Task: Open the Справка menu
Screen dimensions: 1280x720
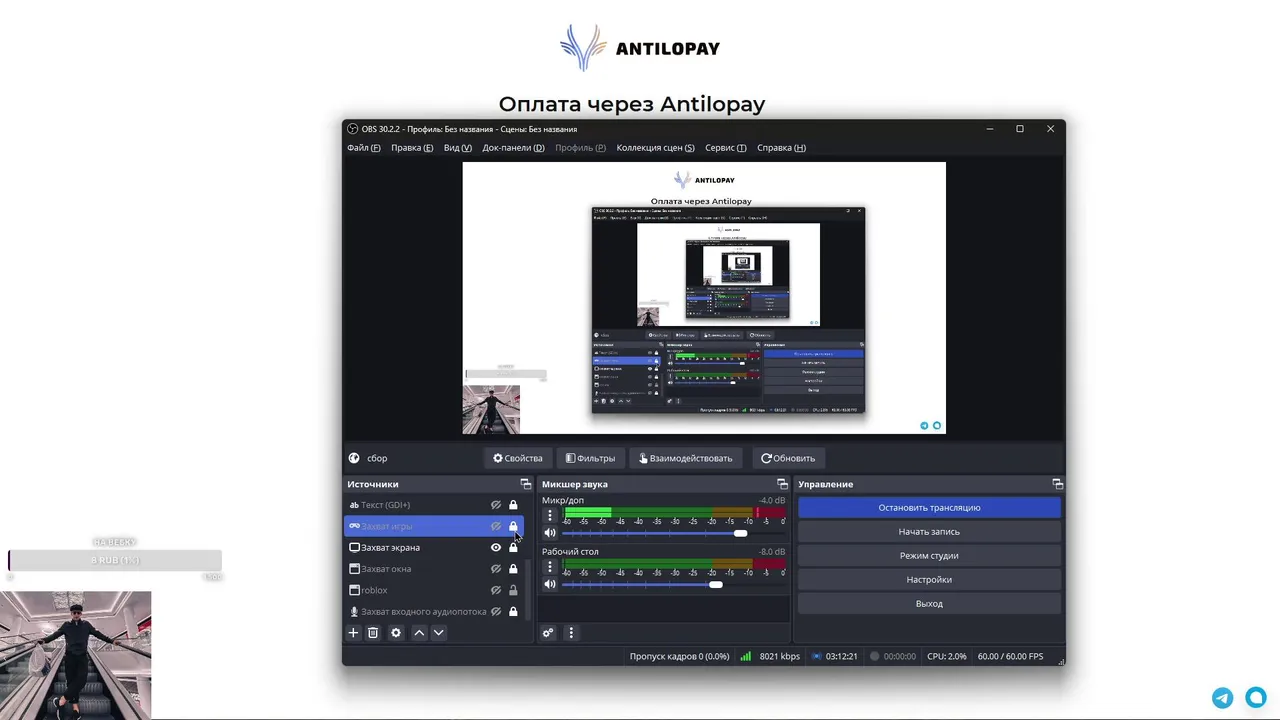Action: coord(781,148)
